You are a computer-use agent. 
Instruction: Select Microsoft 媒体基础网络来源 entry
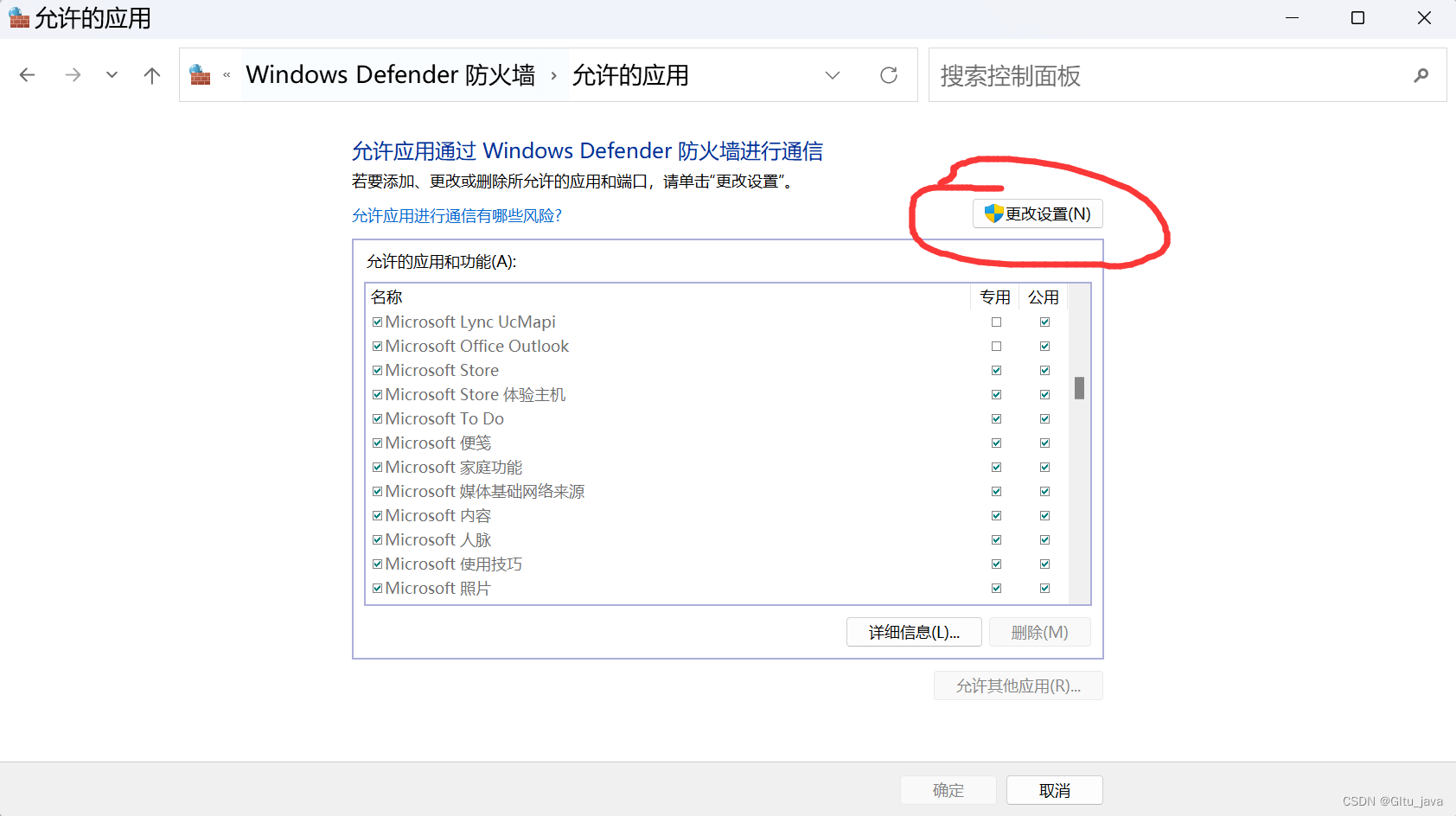pyautogui.click(x=485, y=491)
